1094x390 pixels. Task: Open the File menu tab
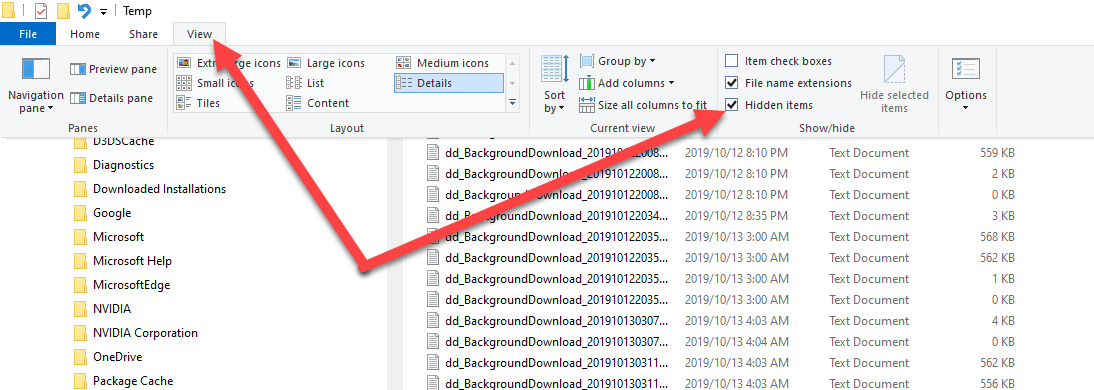[28, 34]
